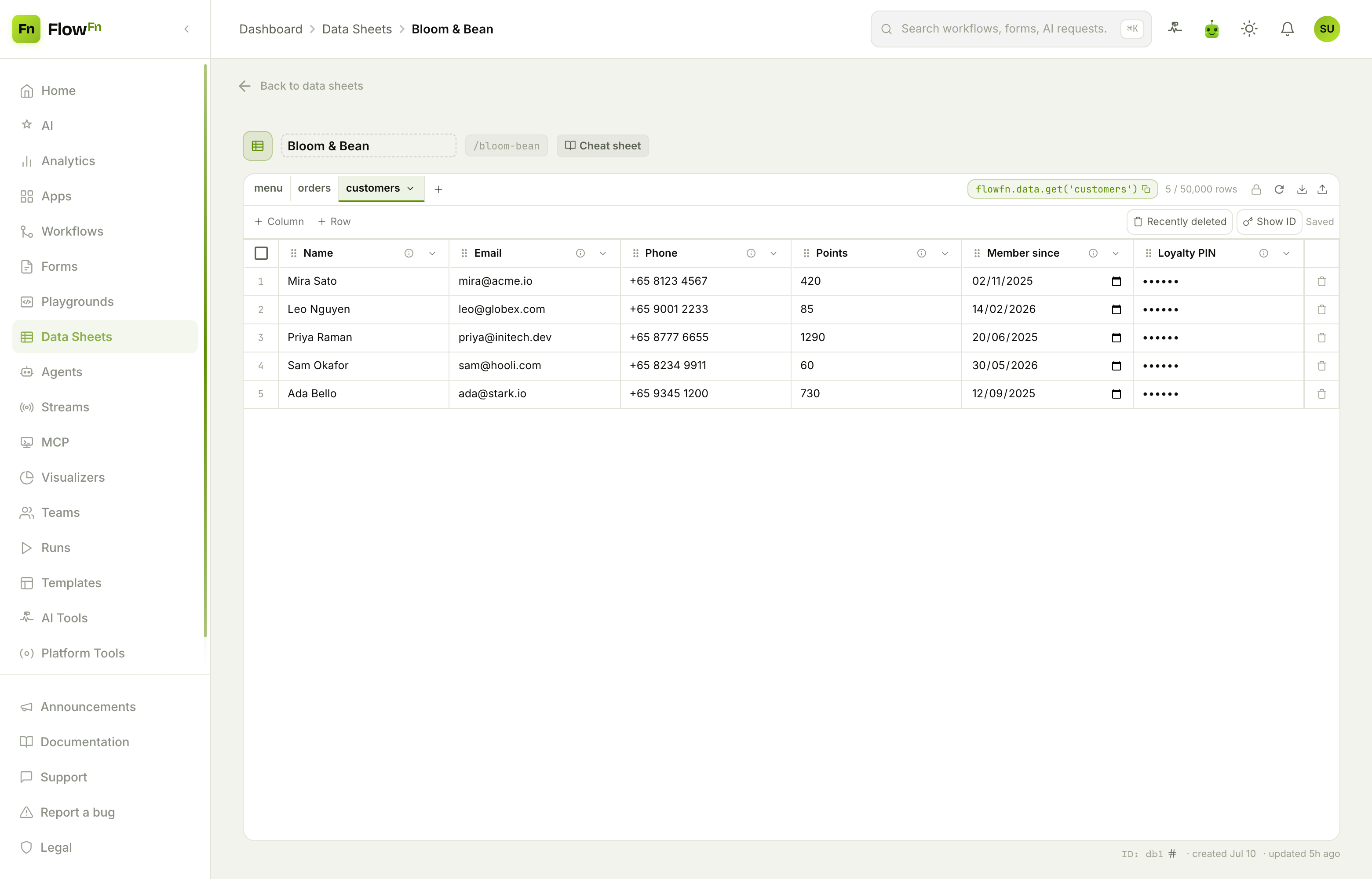This screenshot has height=879, width=1372.
Task: Open the customers tab dropdown chevron
Action: [x=410, y=189]
